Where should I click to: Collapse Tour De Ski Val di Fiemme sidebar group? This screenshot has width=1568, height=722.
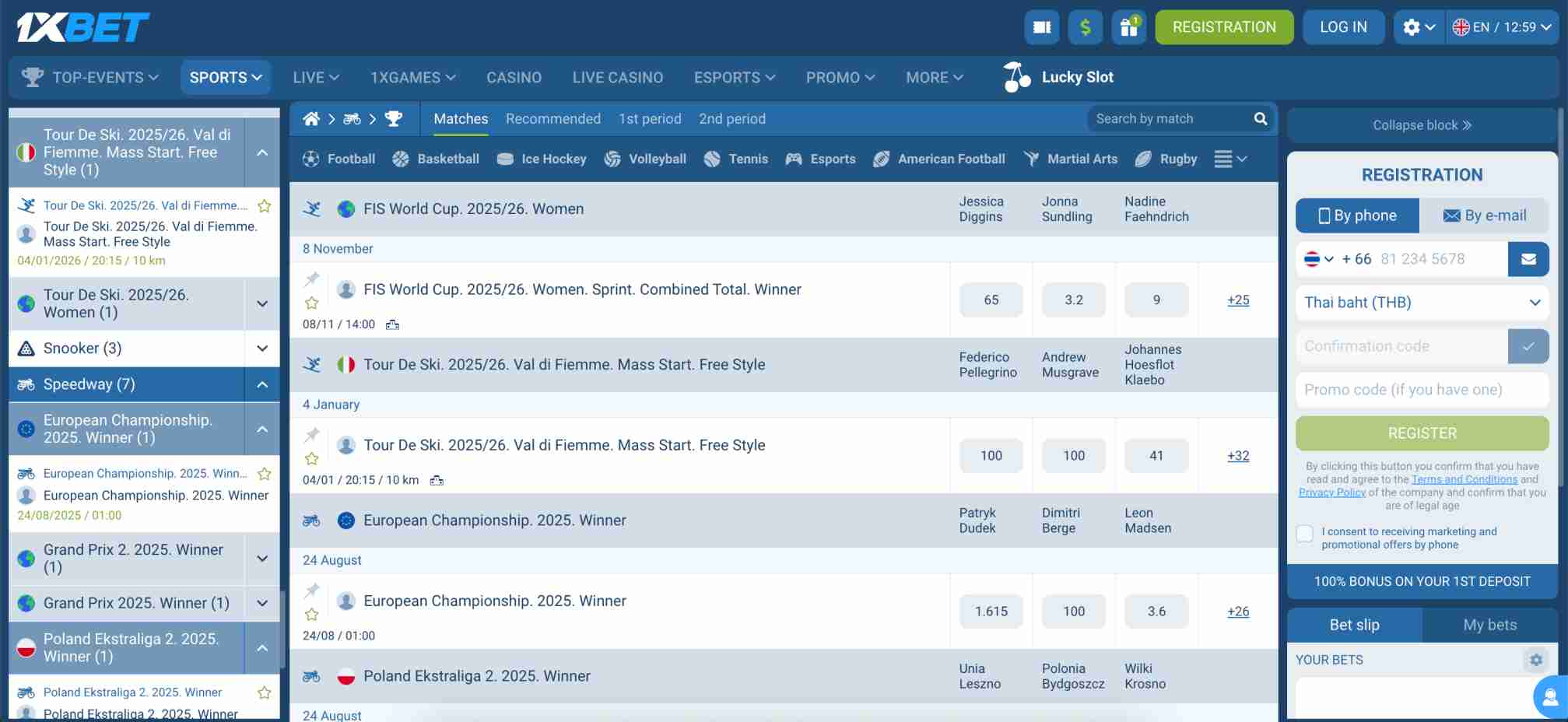(x=262, y=152)
